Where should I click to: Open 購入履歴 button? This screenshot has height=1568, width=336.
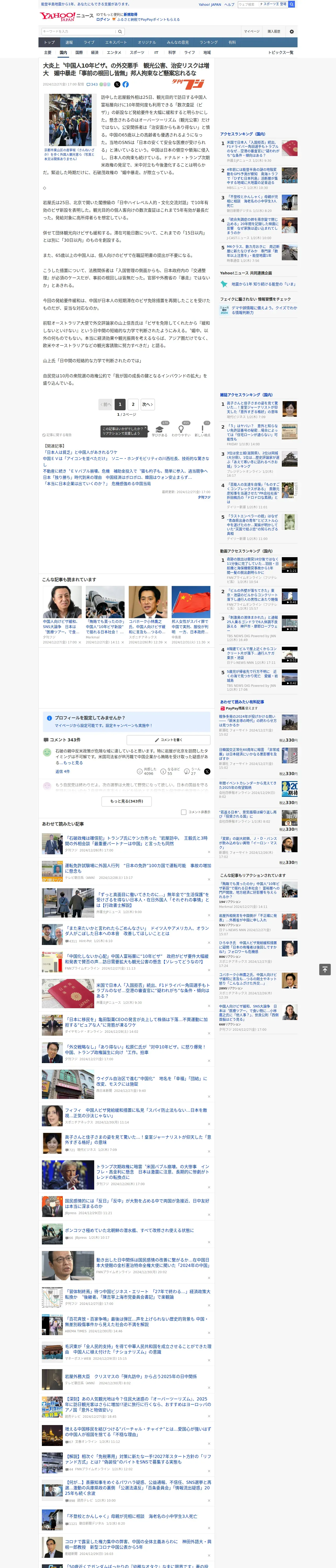(x=274, y=32)
